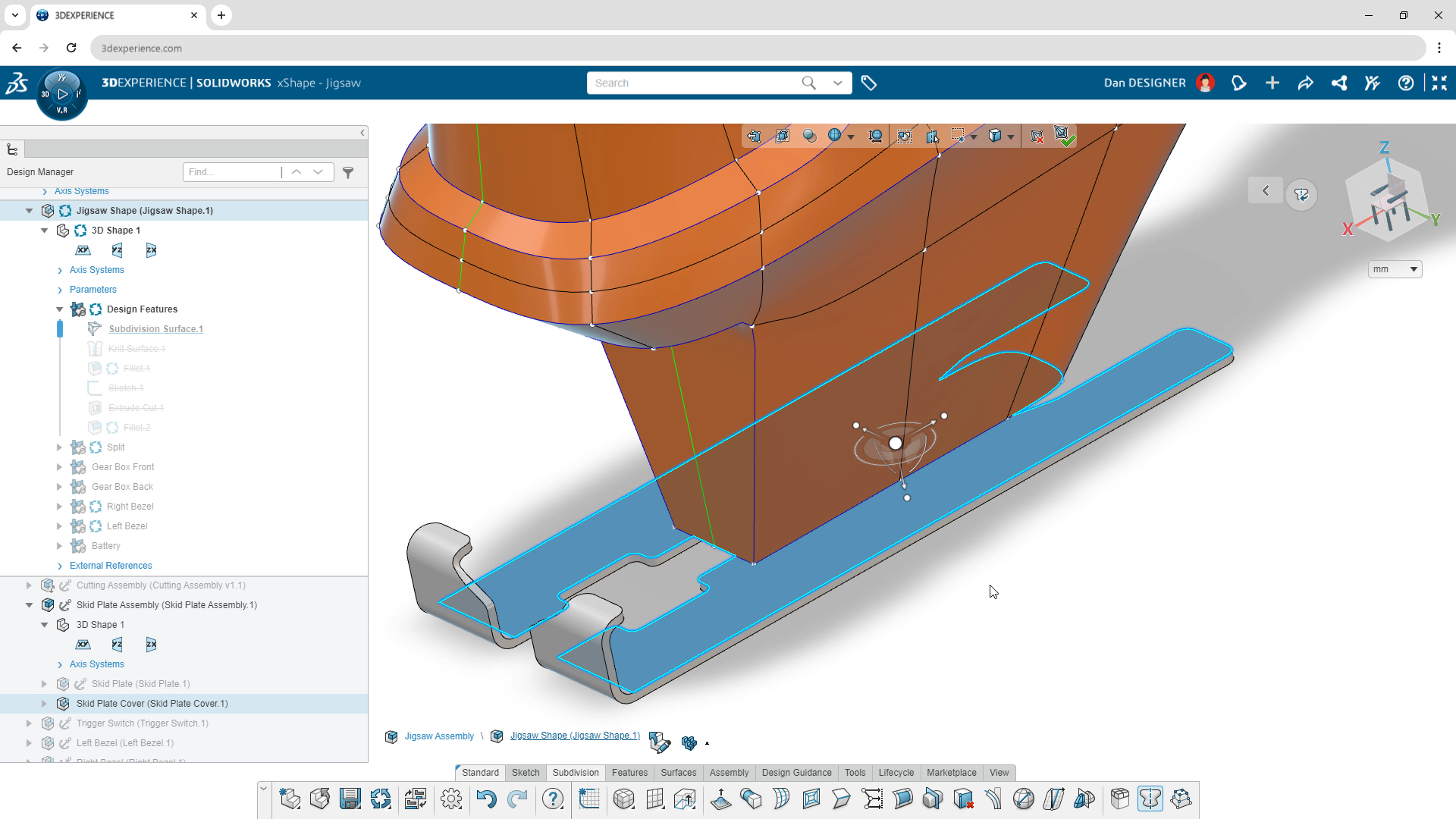Select the Features tab in bottom ribbon
The width and height of the screenshot is (1456, 819).
[628, 772]
